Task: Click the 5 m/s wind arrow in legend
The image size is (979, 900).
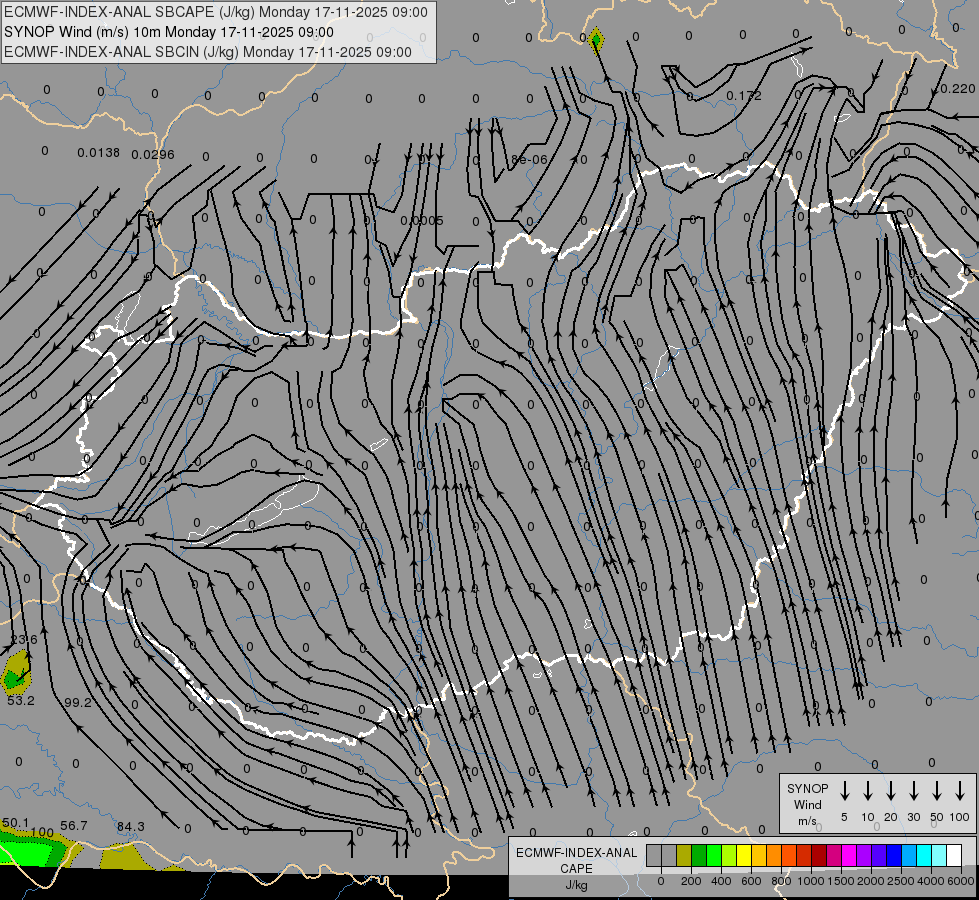Action: [845, 791]
